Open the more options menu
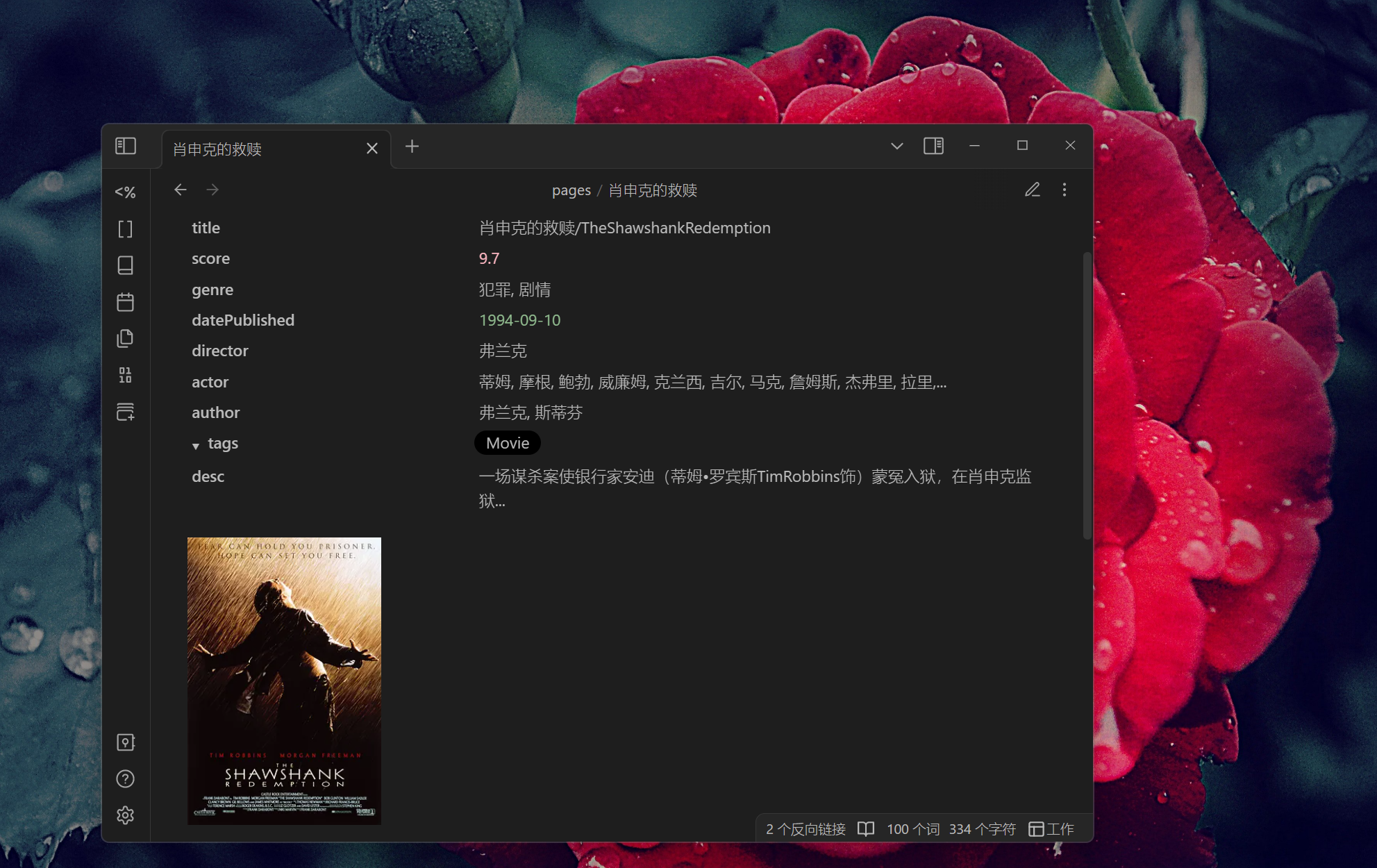Viewport: 1377px width, 868px height. click(1064, 189)
